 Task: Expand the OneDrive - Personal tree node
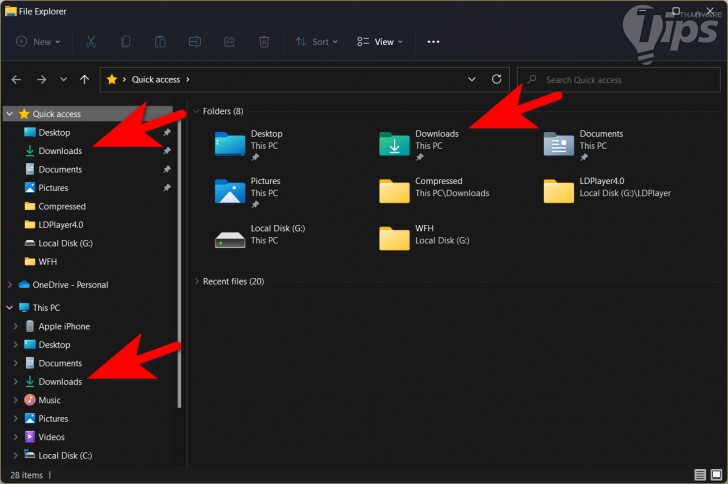click(9, 285)
